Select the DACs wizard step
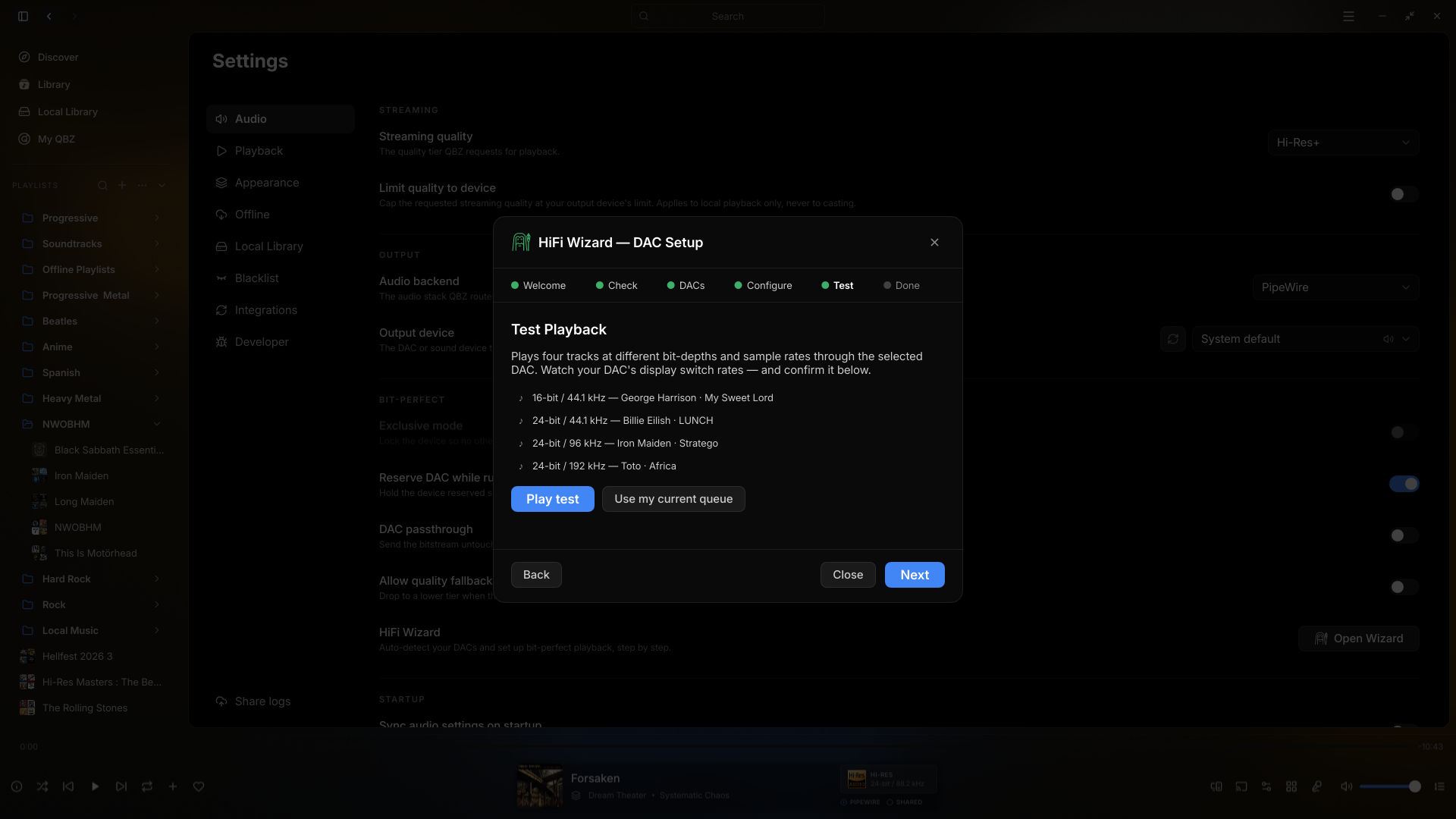 686,286
